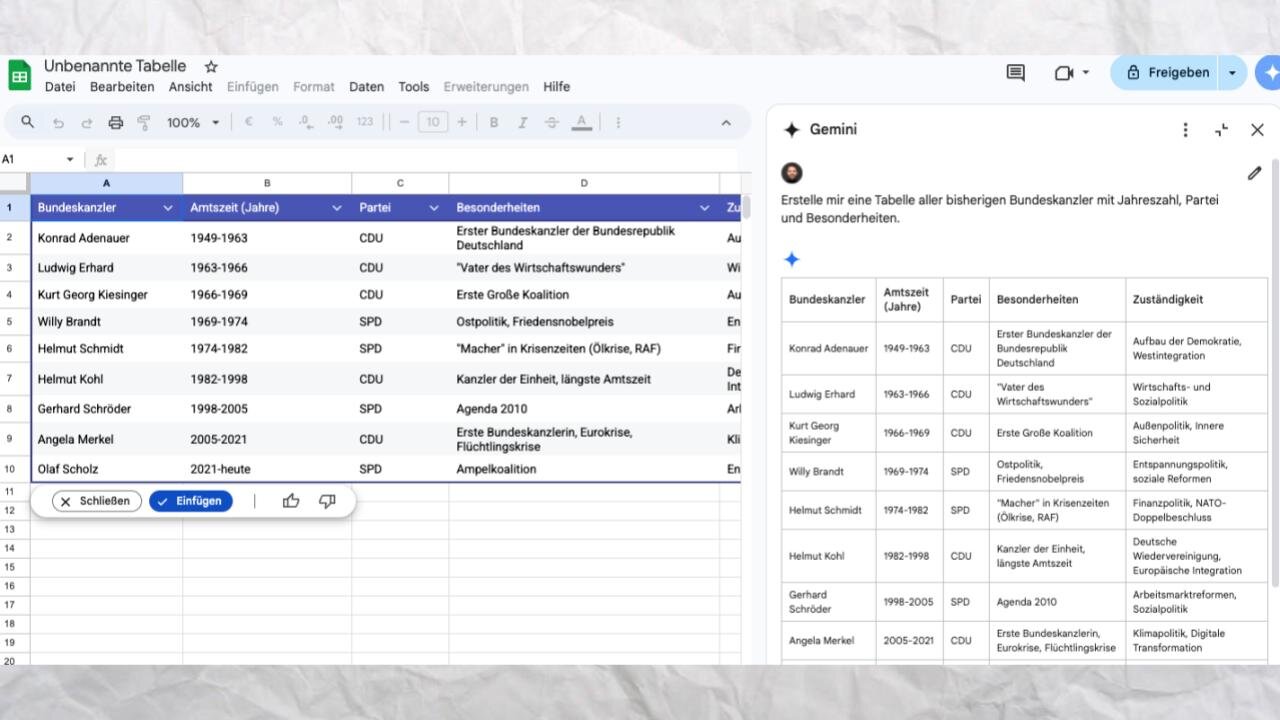The height and width of the screenshot is (720, 1280).
Task: Toggle italic formatting
Action: coord(522,122)
